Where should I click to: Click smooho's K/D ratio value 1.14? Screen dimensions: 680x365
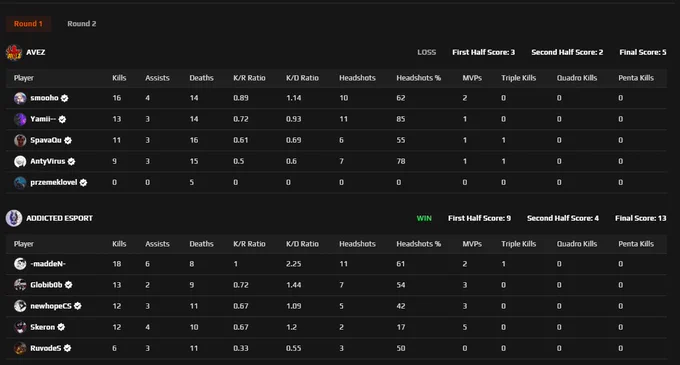point(294,98)
